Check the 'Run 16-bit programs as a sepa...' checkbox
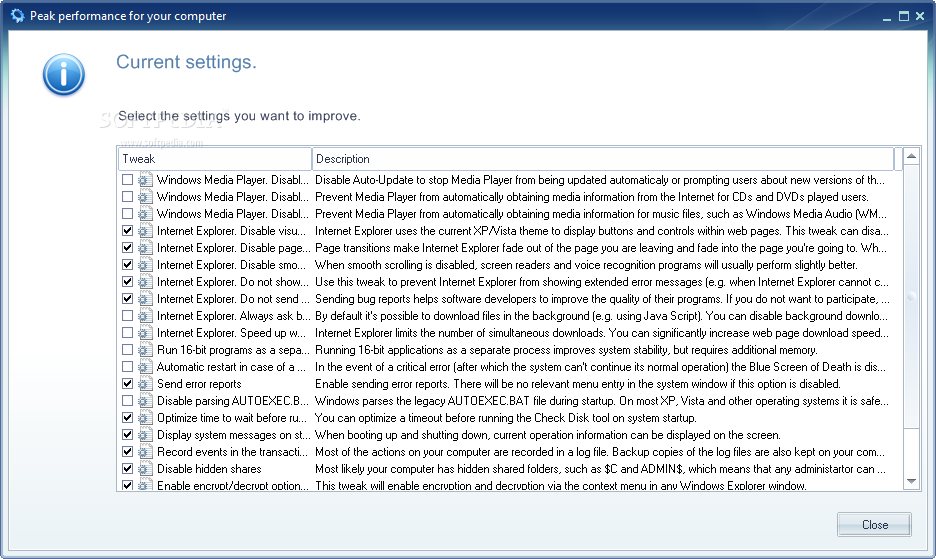The image size is (936, 559). [x=127, y=349]
